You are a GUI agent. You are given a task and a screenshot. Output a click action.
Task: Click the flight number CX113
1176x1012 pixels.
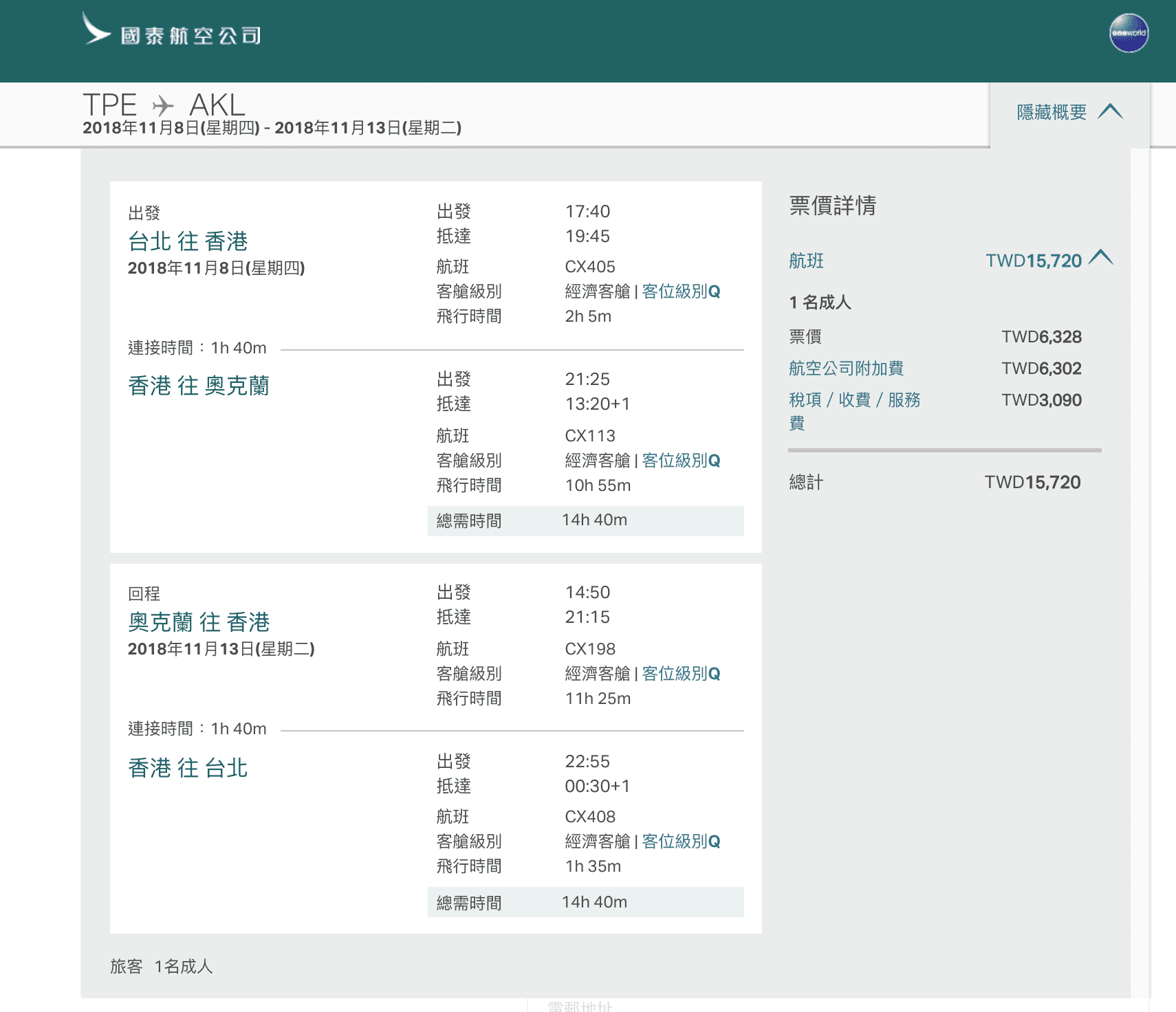[590, 436]
